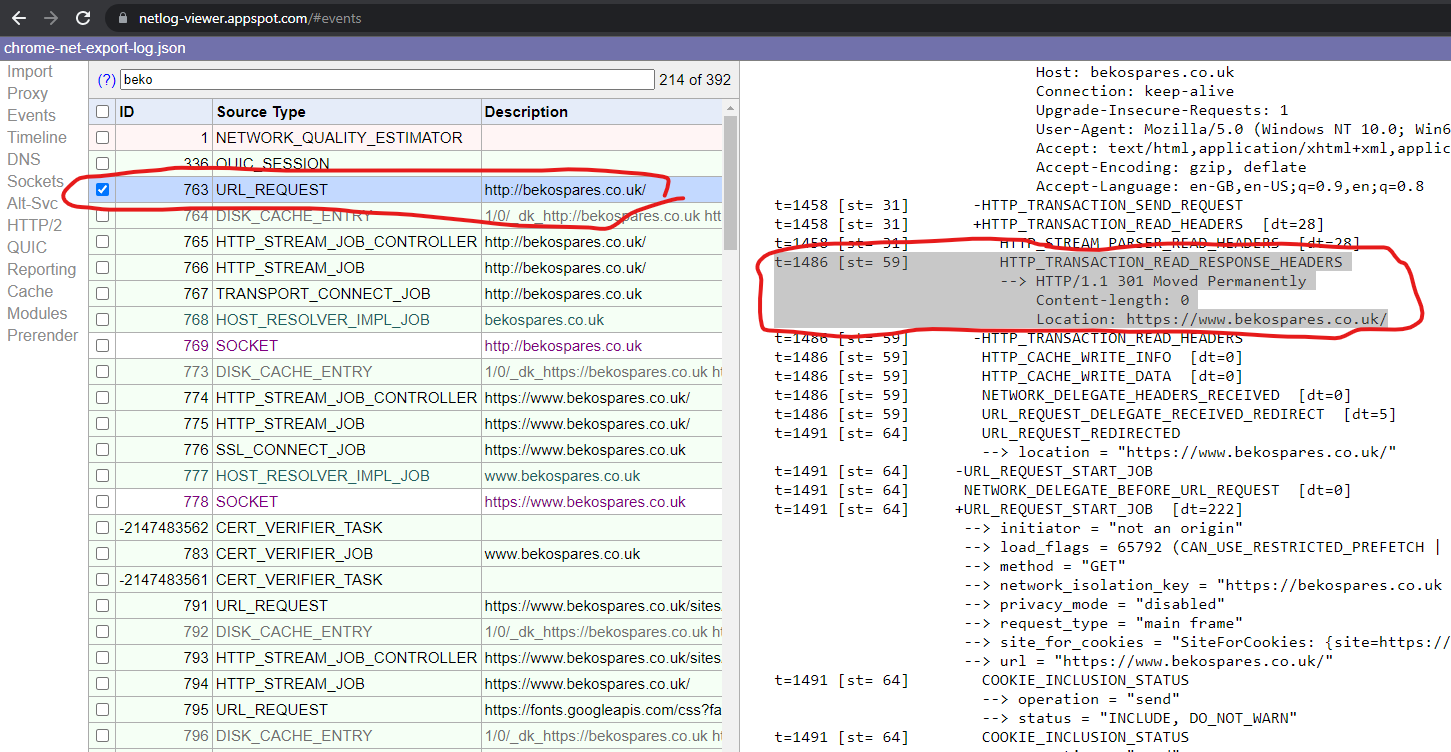Viewport: 1451px width, 752px height.
Task: Click the 'Location: https://www.bekospares.co.uk/' log line
Action: point(1211,319)
